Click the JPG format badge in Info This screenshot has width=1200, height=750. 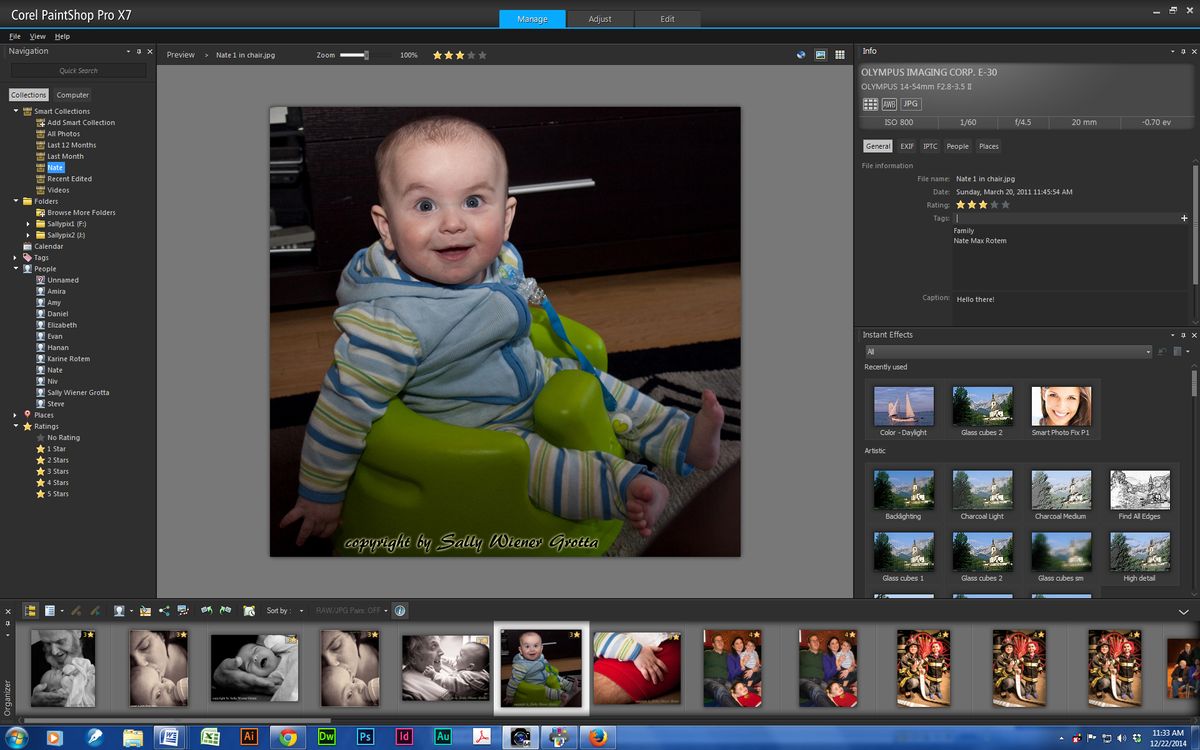pyautogui.click(x=910, y=104)
